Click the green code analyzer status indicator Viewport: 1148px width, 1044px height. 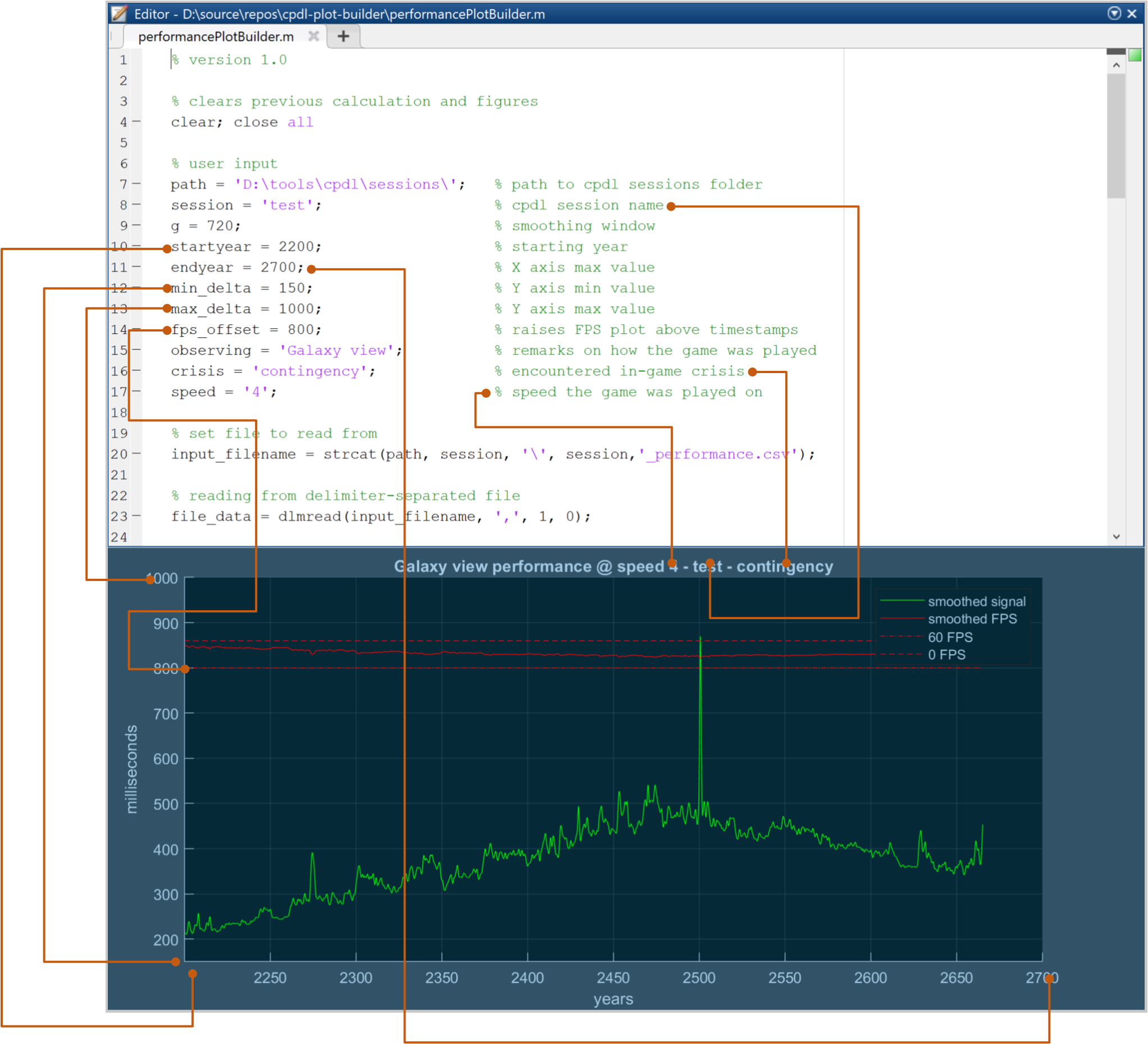(1135, 55)
